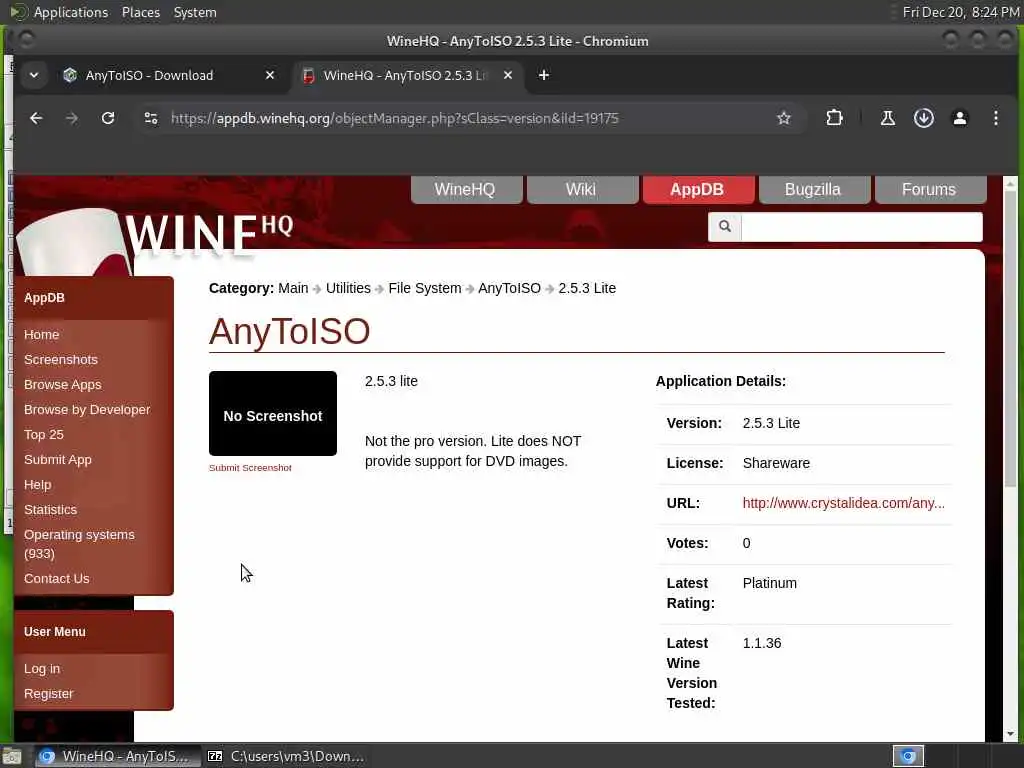Screen dimensions: 1024x768
Task: Close the WineHQ AnyToISO tab
Action: (507, 75)
